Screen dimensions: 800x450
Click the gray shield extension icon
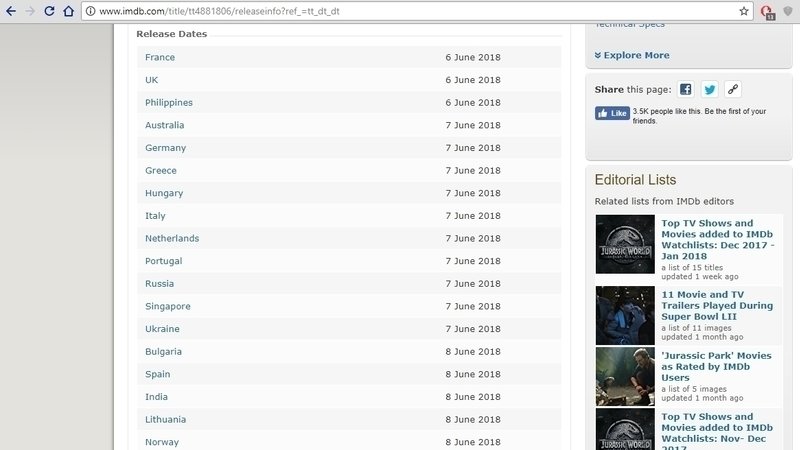click(x=788, y=11)
